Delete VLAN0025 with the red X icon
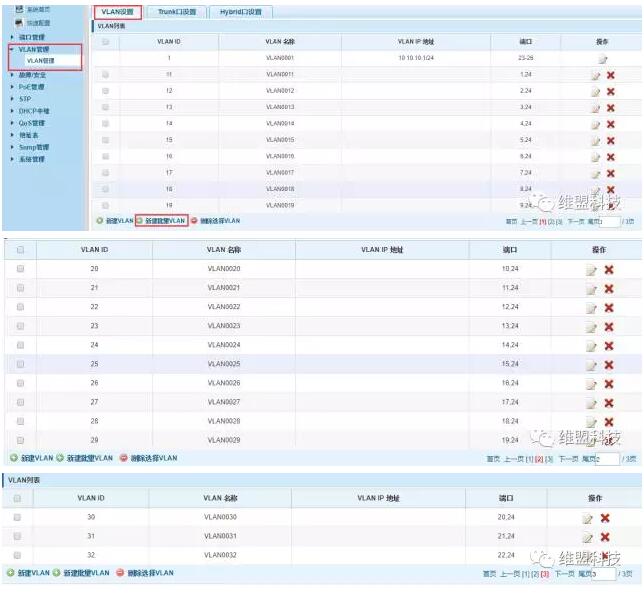Viewport: 644px width, 594px height. (x=608, y=364)
